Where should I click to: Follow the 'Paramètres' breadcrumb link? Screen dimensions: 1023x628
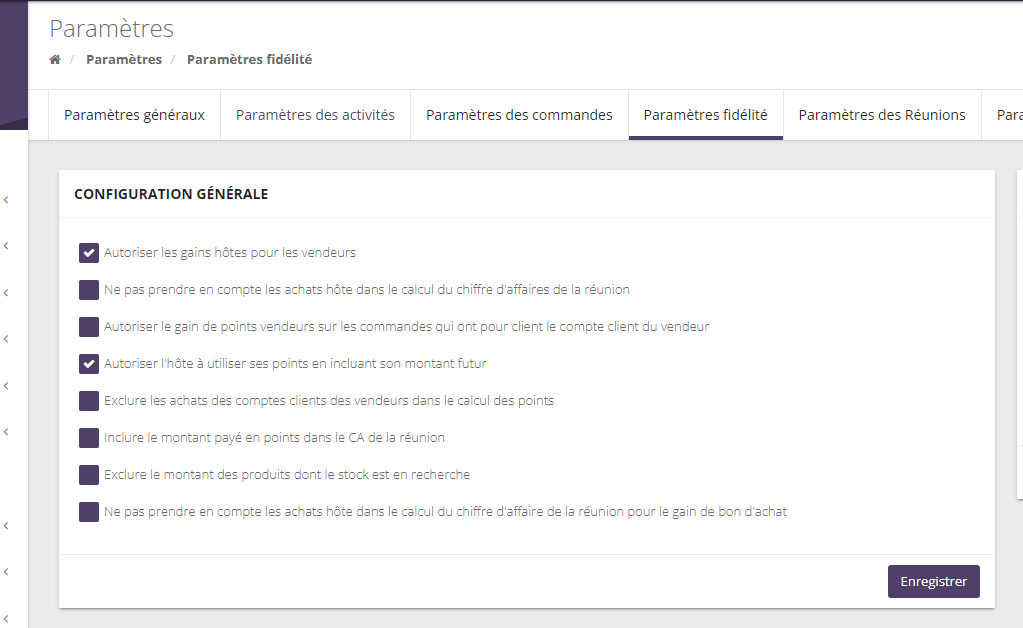(124, 60)
